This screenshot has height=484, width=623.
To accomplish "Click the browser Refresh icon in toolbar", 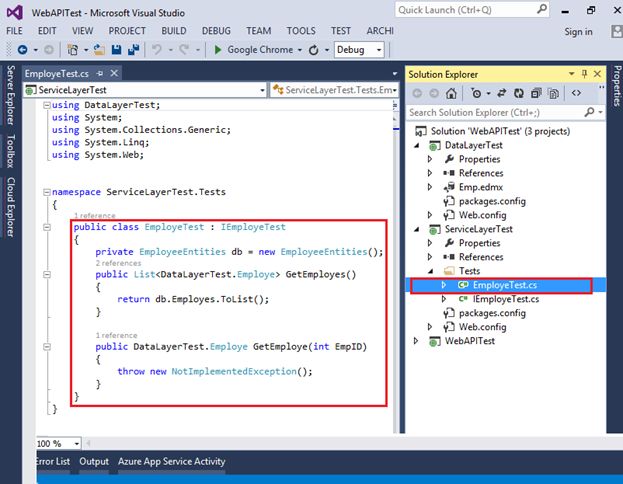I will tap(314, 50).
